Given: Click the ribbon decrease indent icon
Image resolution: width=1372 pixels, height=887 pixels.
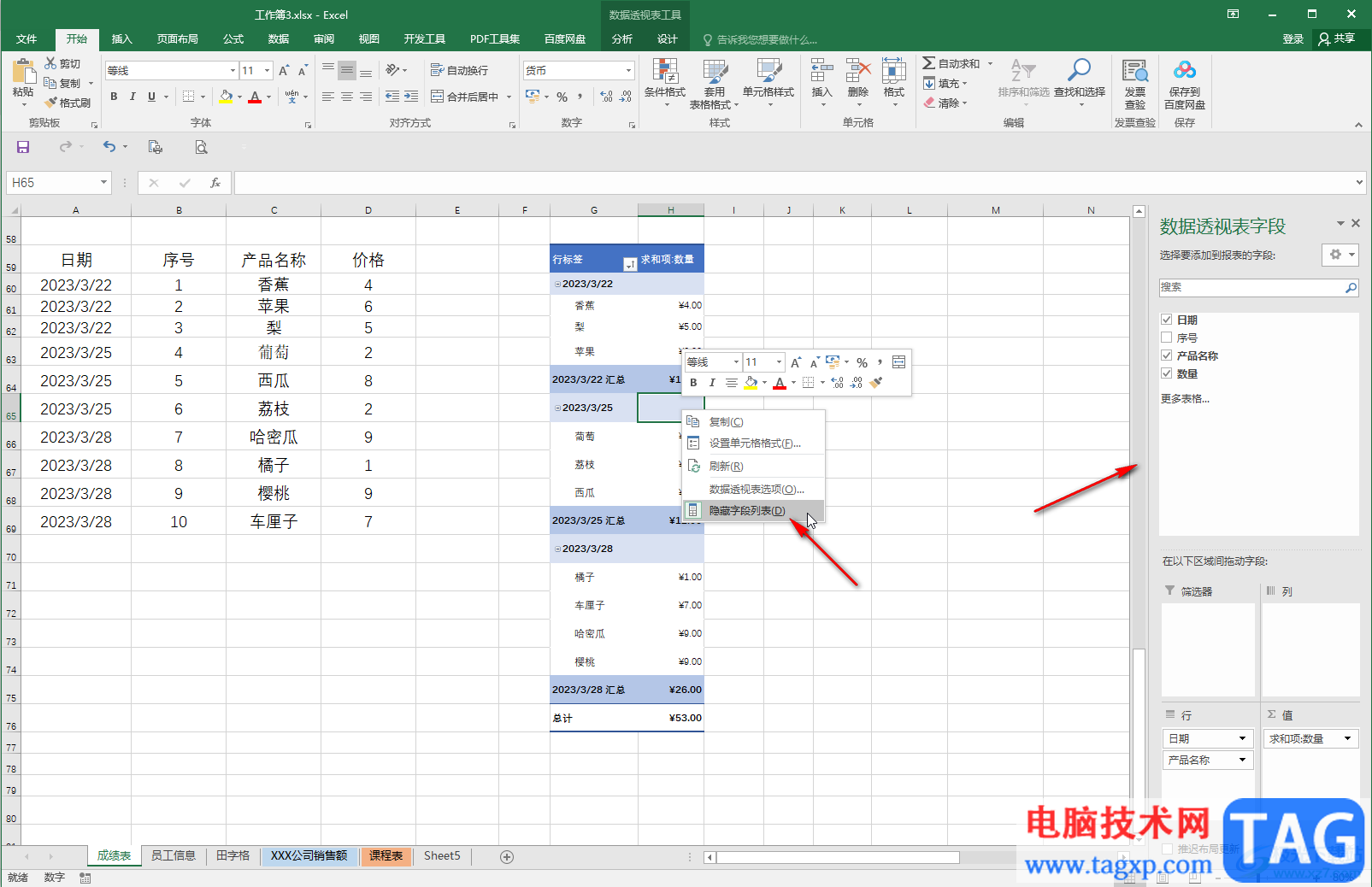Looking at the screenshot, I should click(392, 97).
